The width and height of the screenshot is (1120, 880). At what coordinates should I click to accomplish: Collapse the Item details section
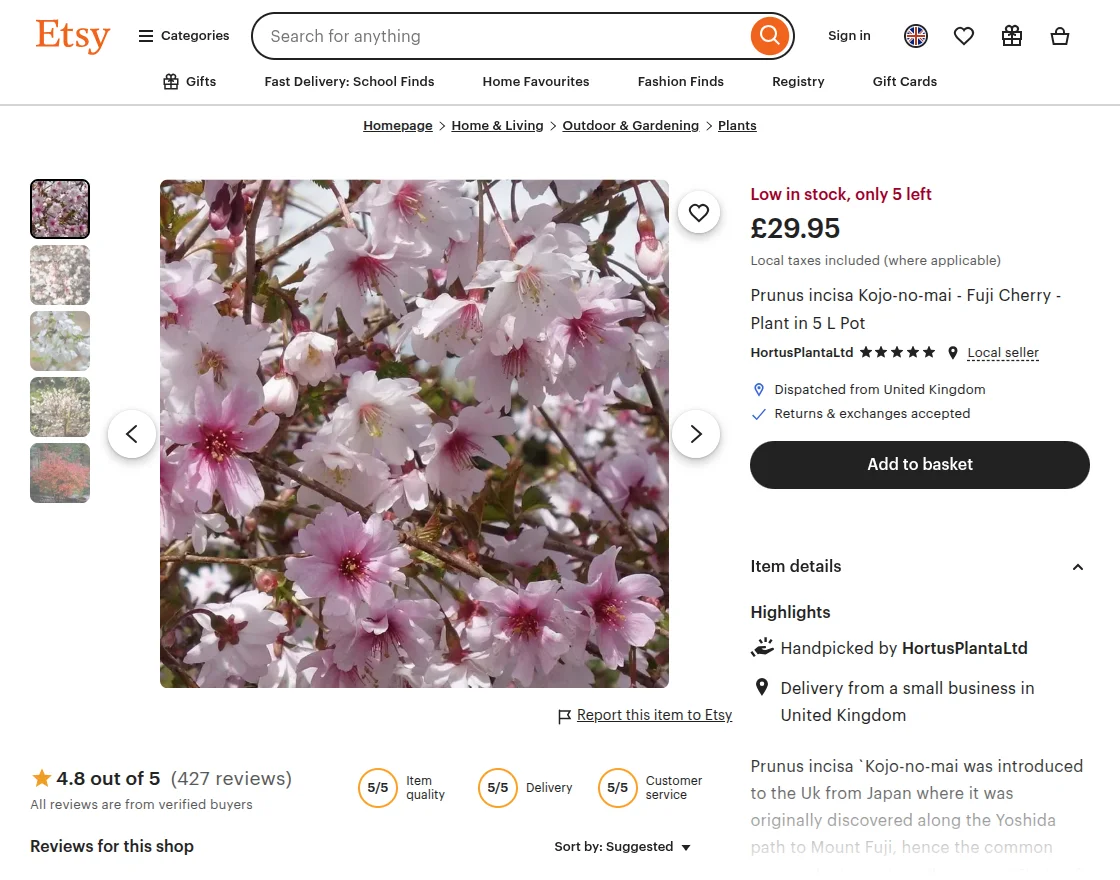(1078, 567)
